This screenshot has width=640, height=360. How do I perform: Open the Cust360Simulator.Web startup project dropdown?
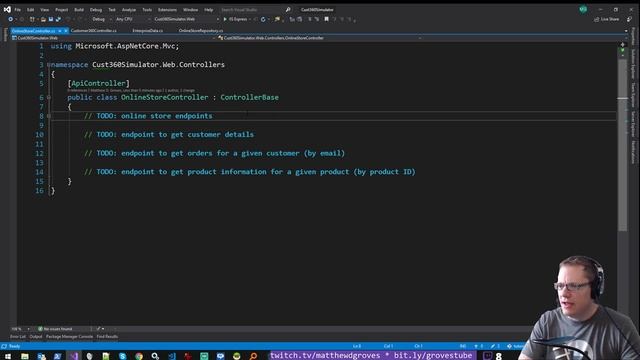point(186,19)
